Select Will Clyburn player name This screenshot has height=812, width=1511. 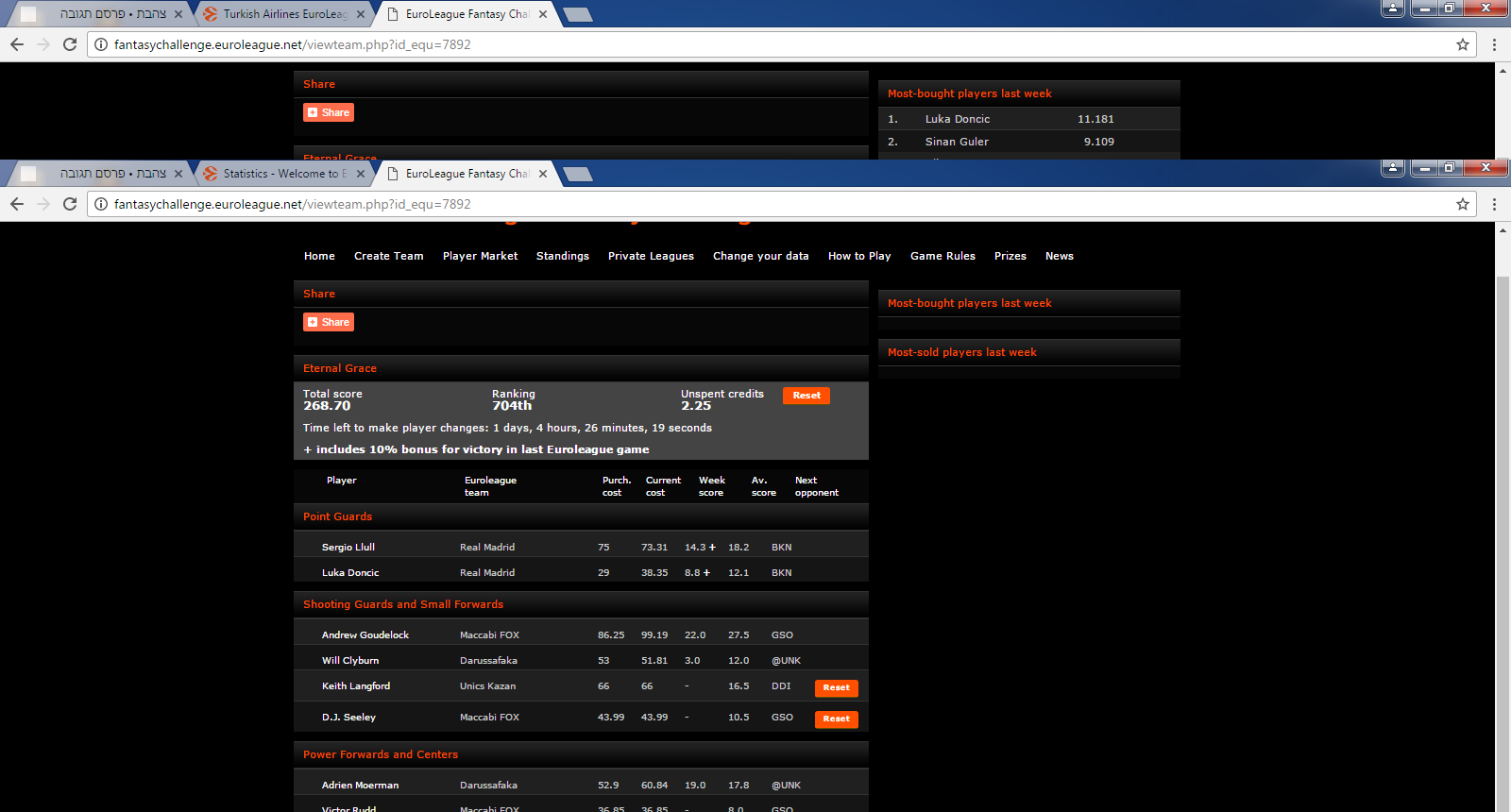[x=349, y=660]
